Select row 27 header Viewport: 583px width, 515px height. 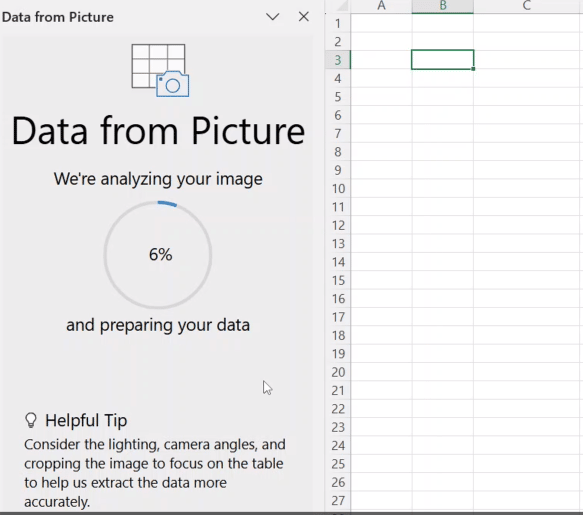point(338,501)
